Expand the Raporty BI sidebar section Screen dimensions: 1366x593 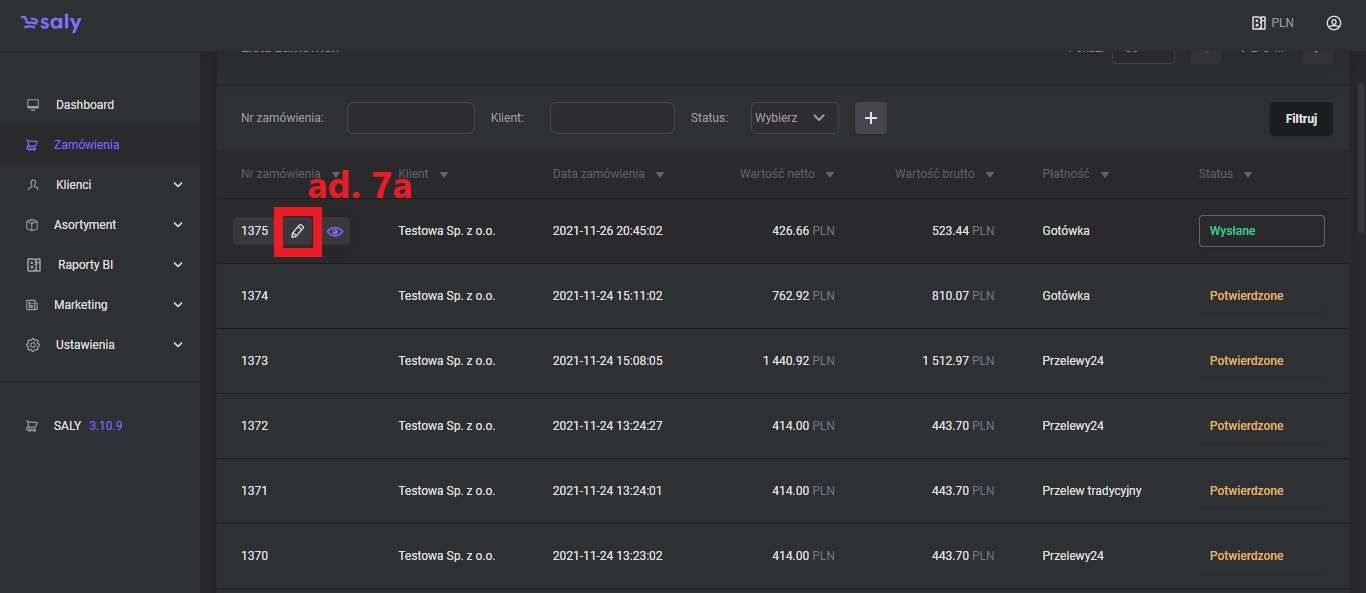[178, 265]
